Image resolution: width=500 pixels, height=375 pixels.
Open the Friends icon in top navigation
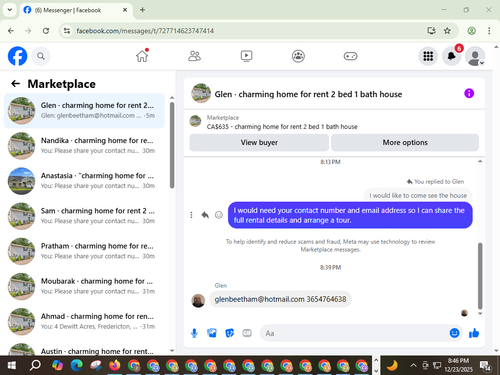pos(194,56)
